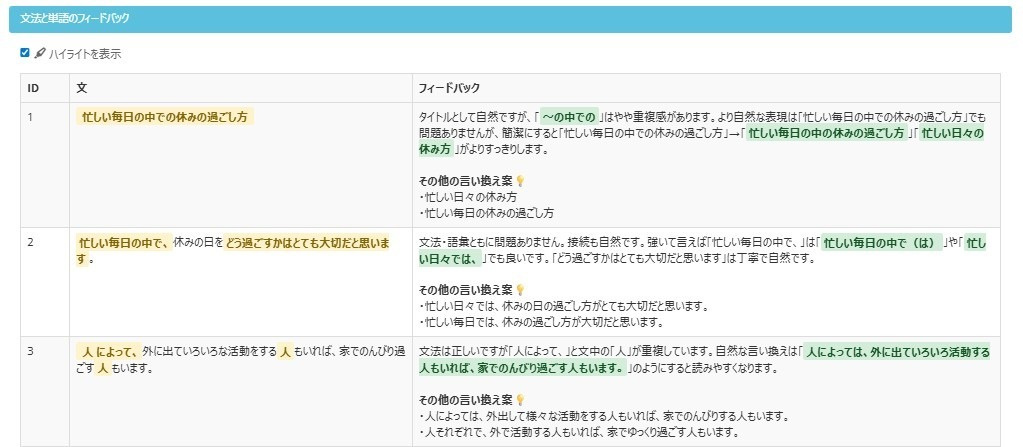The width and height of the screenshot is (1023, 447).
Task: Select the ID cell of row 1
Action: click(x=31, y=116)
